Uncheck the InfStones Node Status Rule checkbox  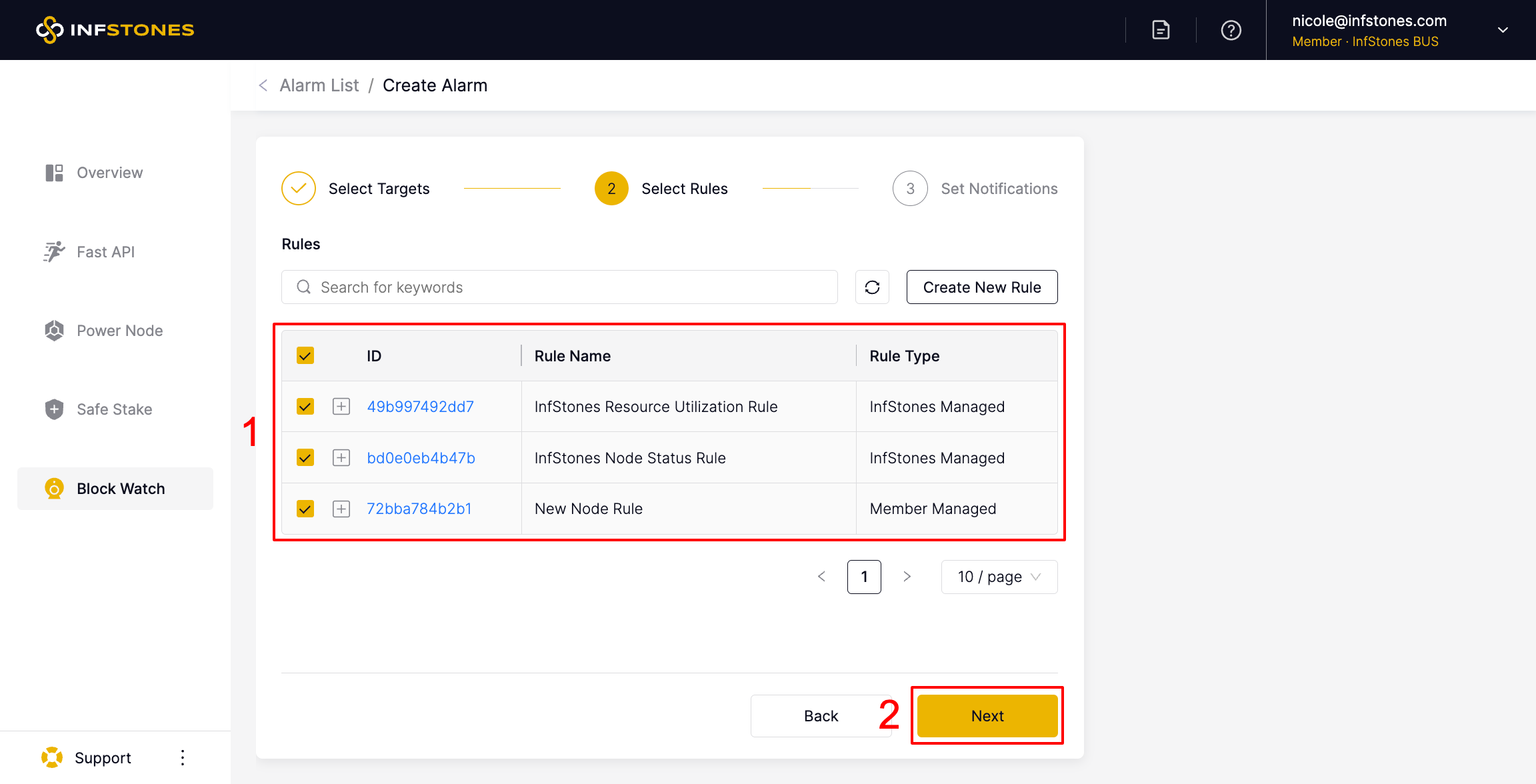(305, 458)
